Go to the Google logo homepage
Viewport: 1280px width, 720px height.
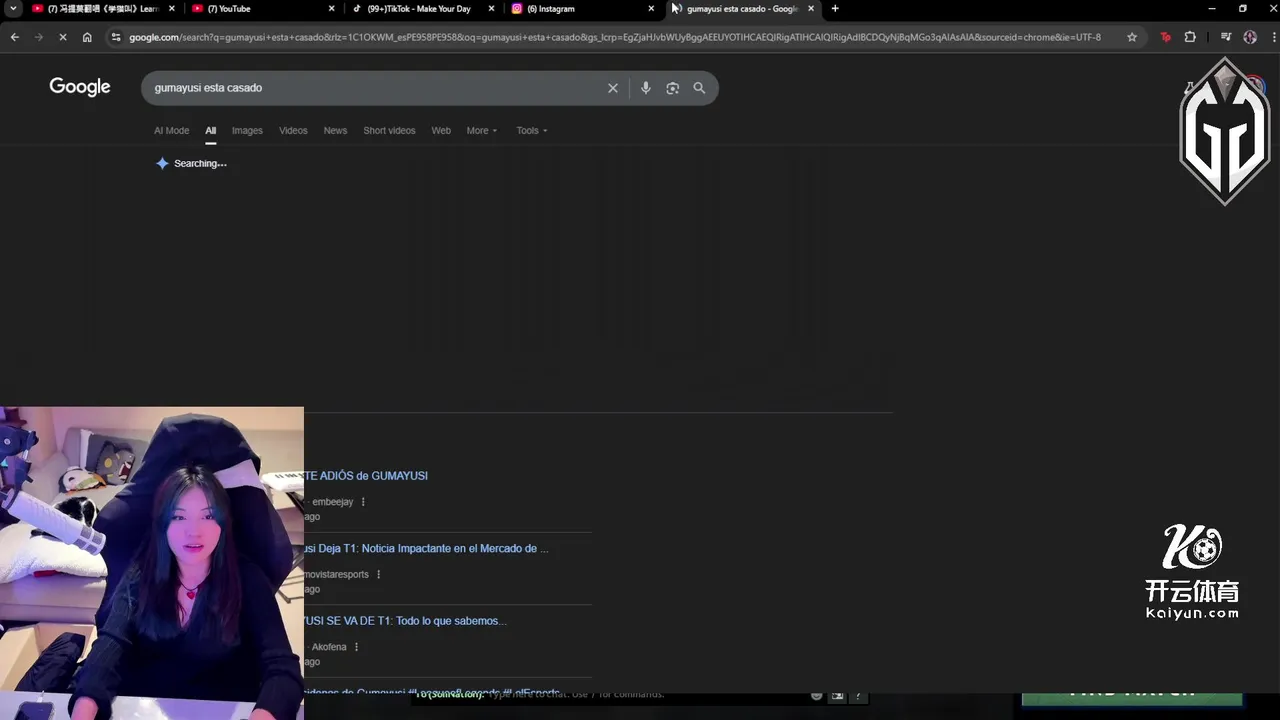click(80, 87)
